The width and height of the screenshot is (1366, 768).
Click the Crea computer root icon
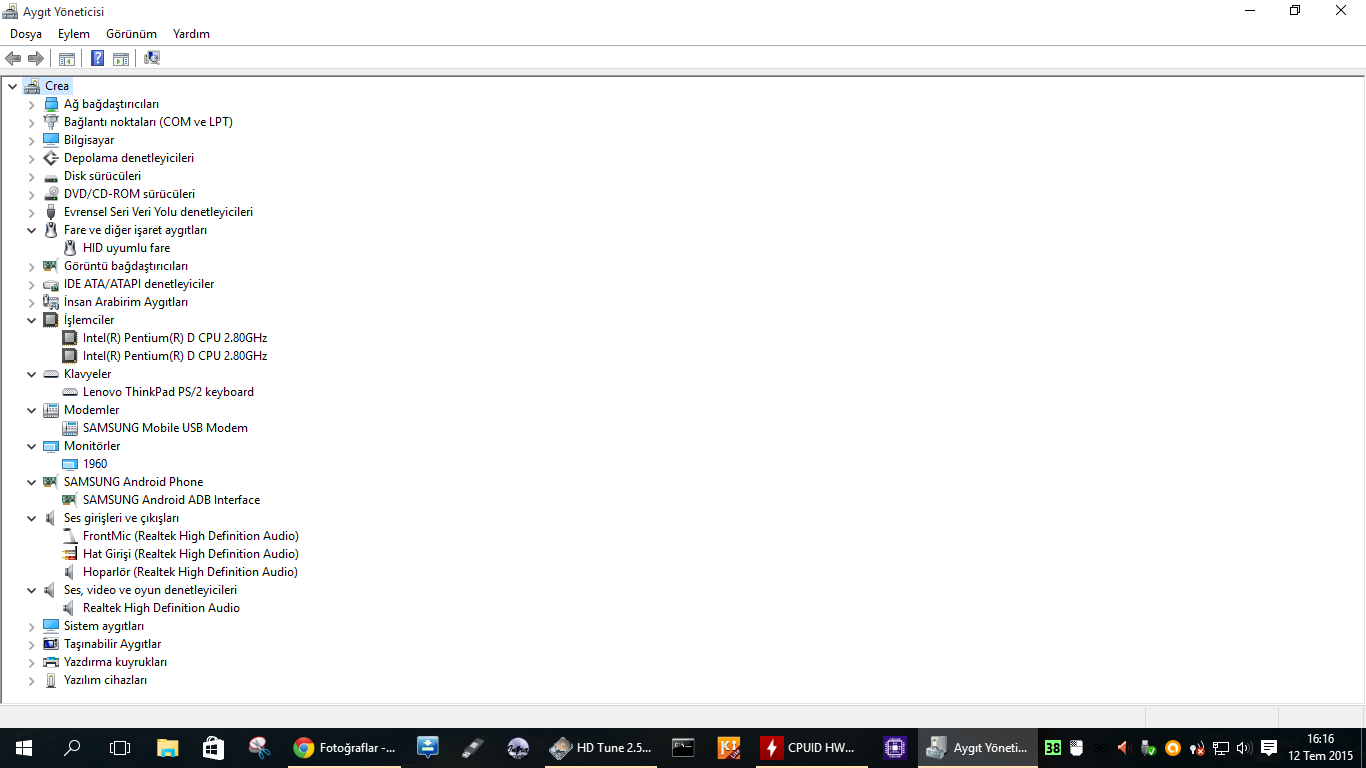pyautogui.click(x=32, y=86)
